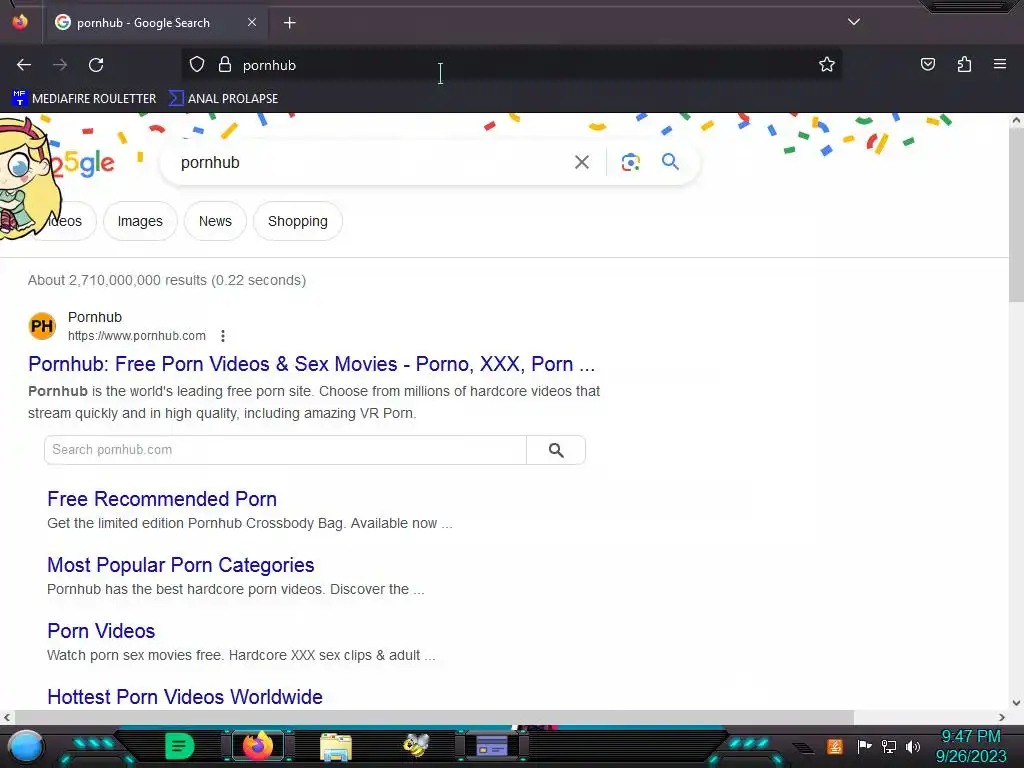
Task: Open Action Center flag in tray
Action: coord(864,746)
